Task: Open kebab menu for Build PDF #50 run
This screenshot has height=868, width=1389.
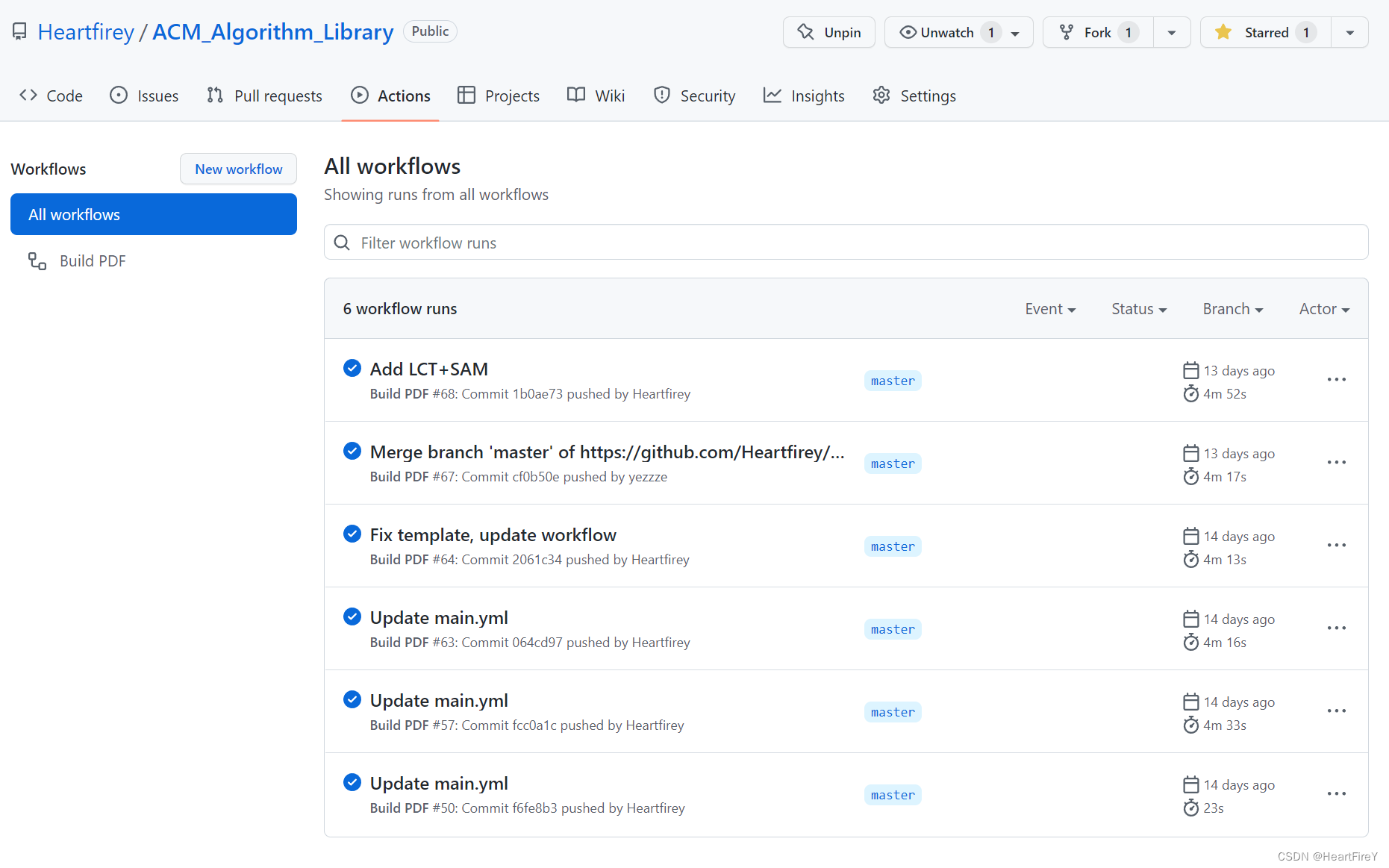Action: 1336,794
